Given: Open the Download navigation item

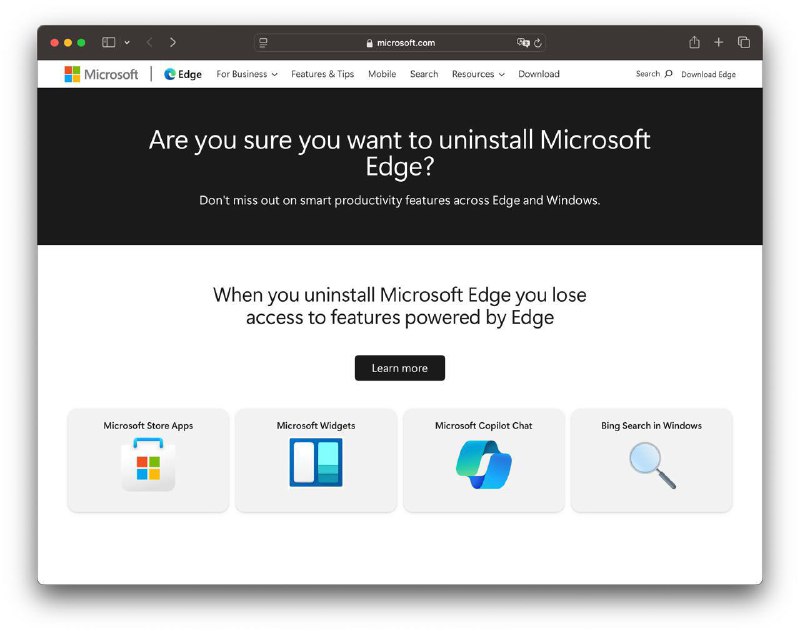Looking at the screenshot, I should 539,74.
